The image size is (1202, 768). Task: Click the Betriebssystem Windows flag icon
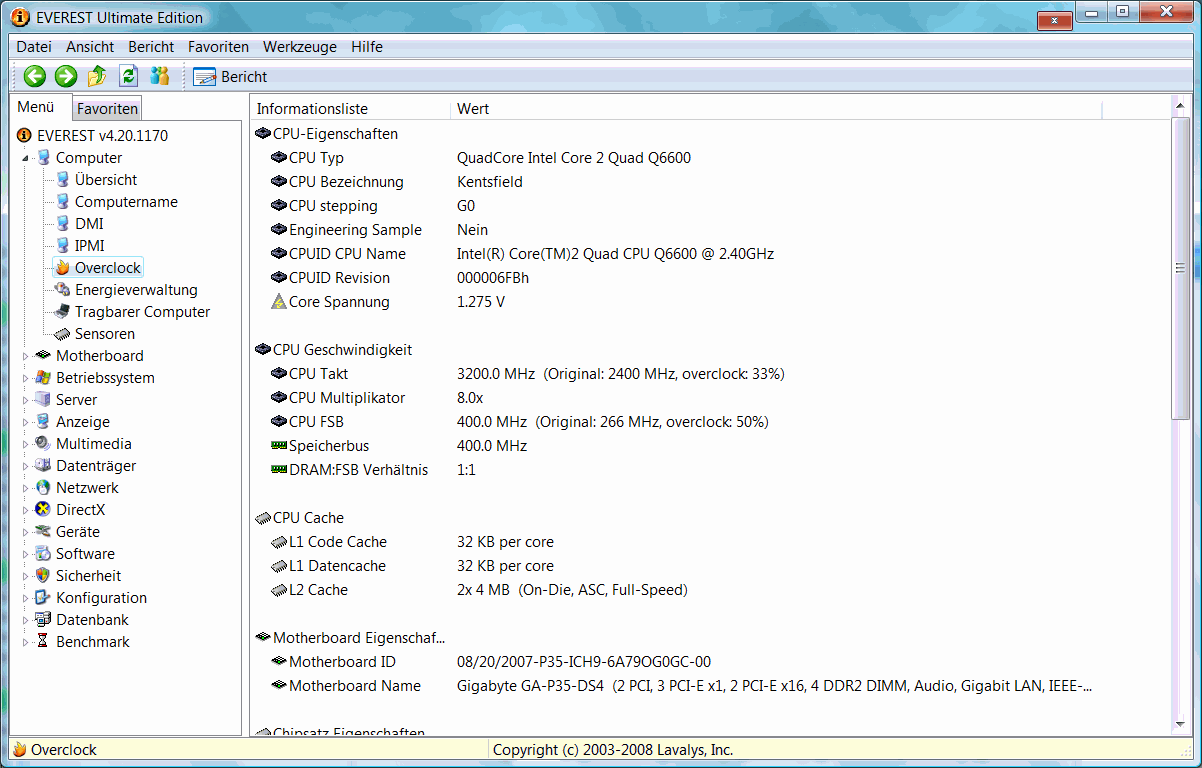click(43, 377)
